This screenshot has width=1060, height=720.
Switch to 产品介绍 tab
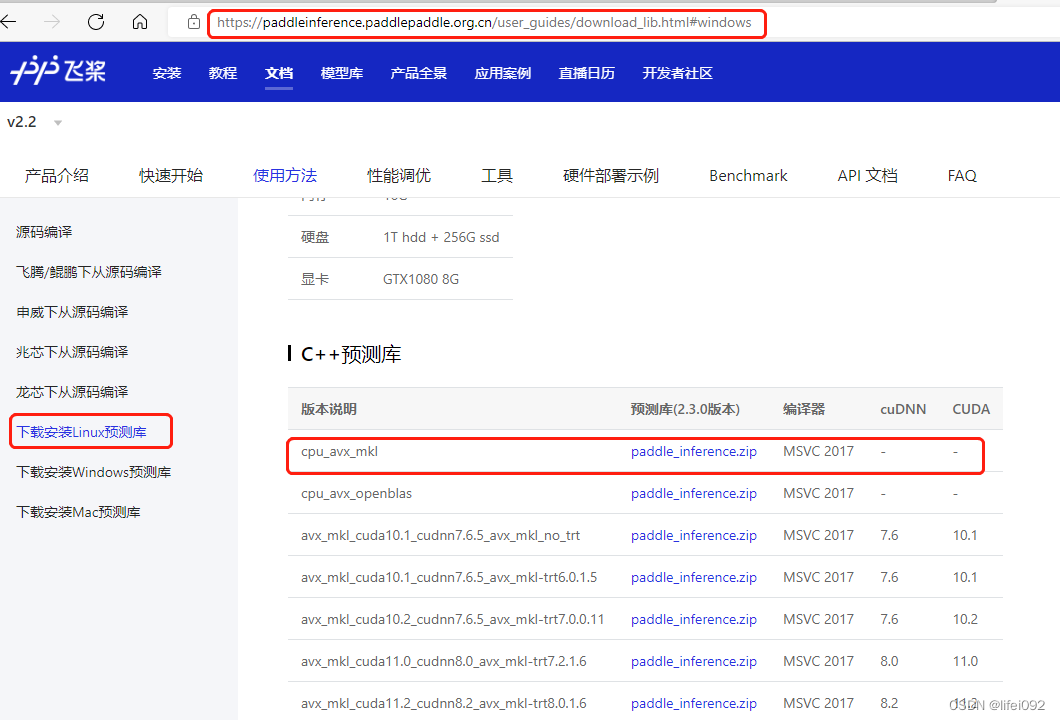point(57,176)
